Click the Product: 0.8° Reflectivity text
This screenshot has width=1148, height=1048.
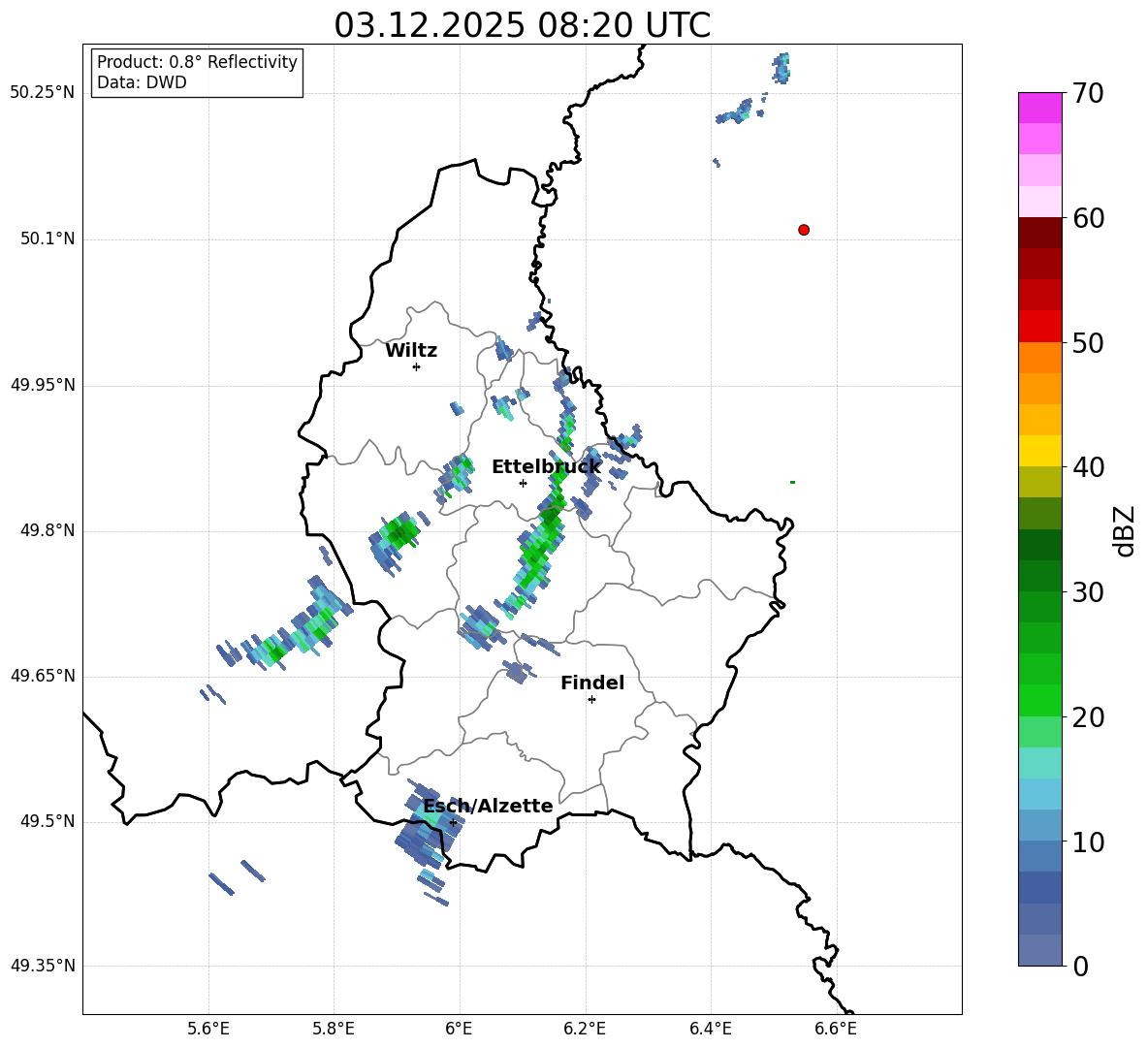tap(197, 61)
